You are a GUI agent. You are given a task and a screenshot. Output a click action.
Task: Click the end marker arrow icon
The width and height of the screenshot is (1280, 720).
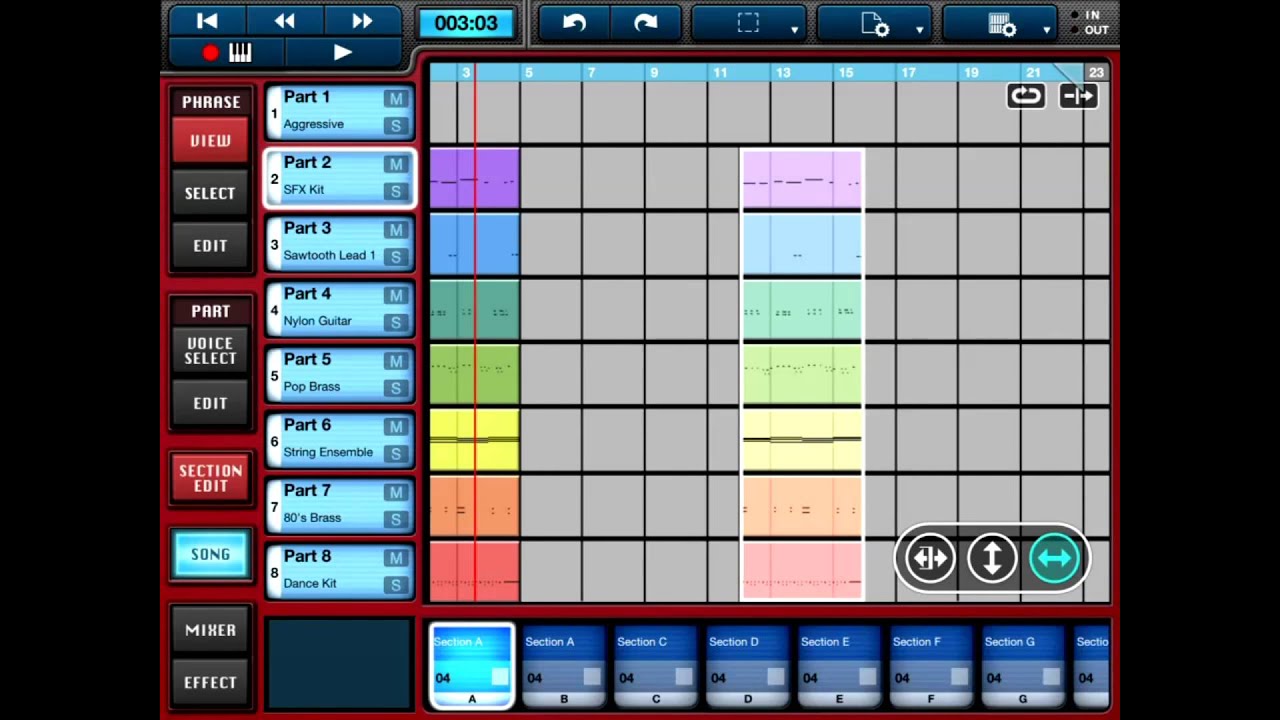click(1078, 96)
